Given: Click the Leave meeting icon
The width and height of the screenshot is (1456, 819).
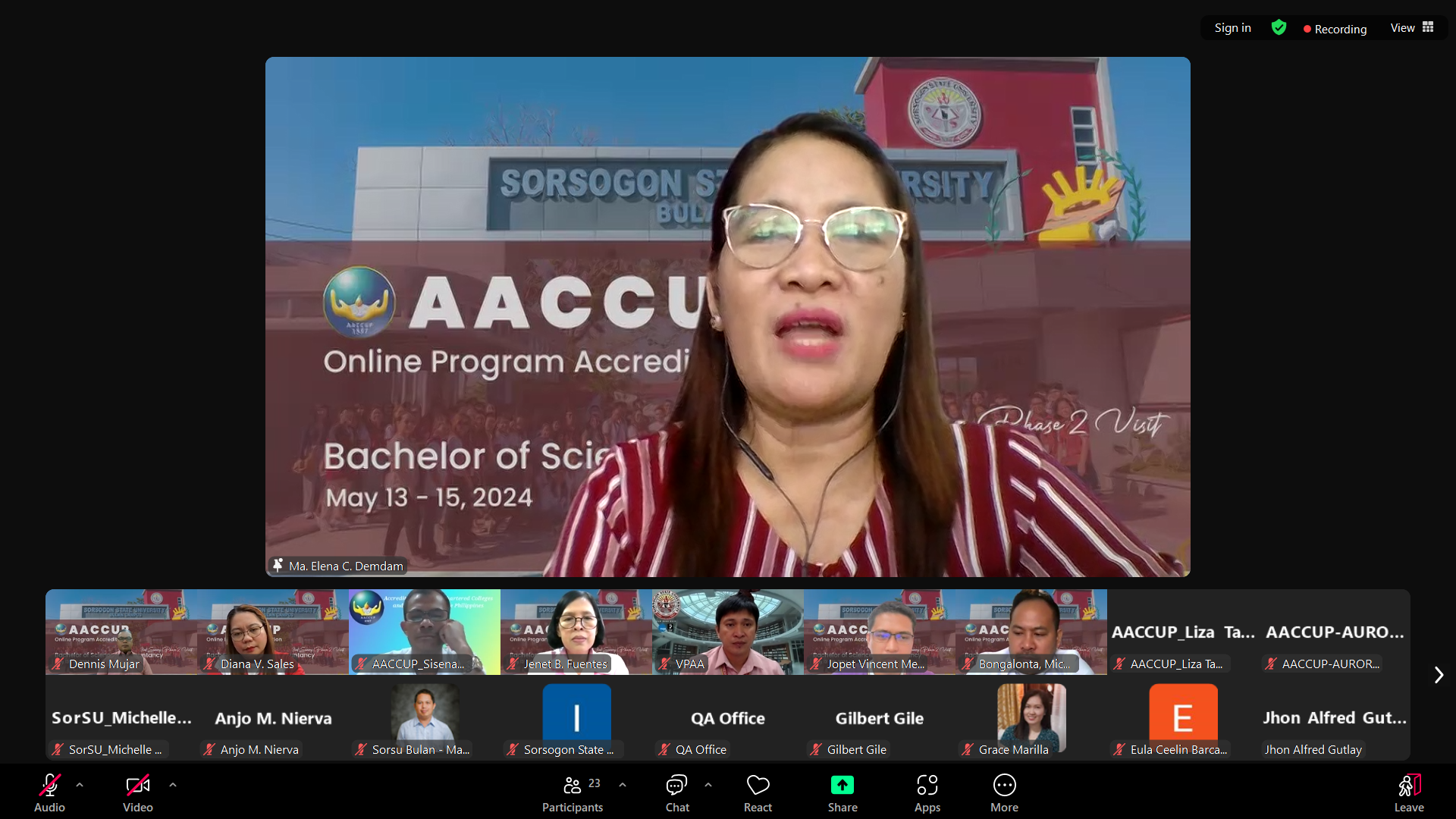Looking at the screenshot, I should tap(1409, 786).
